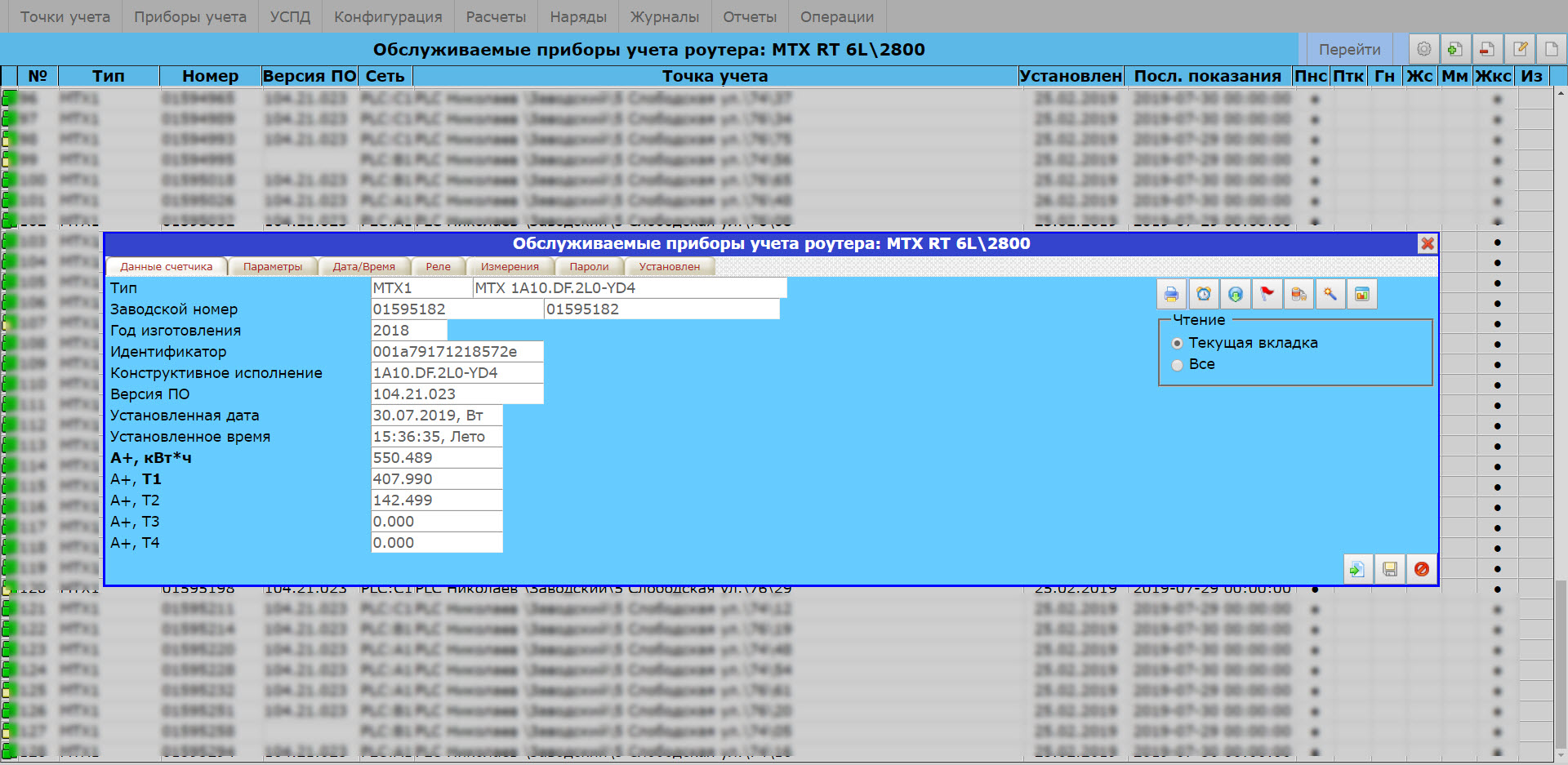
Task: Click the green arrow document import icon
Action: point(1357,569)
